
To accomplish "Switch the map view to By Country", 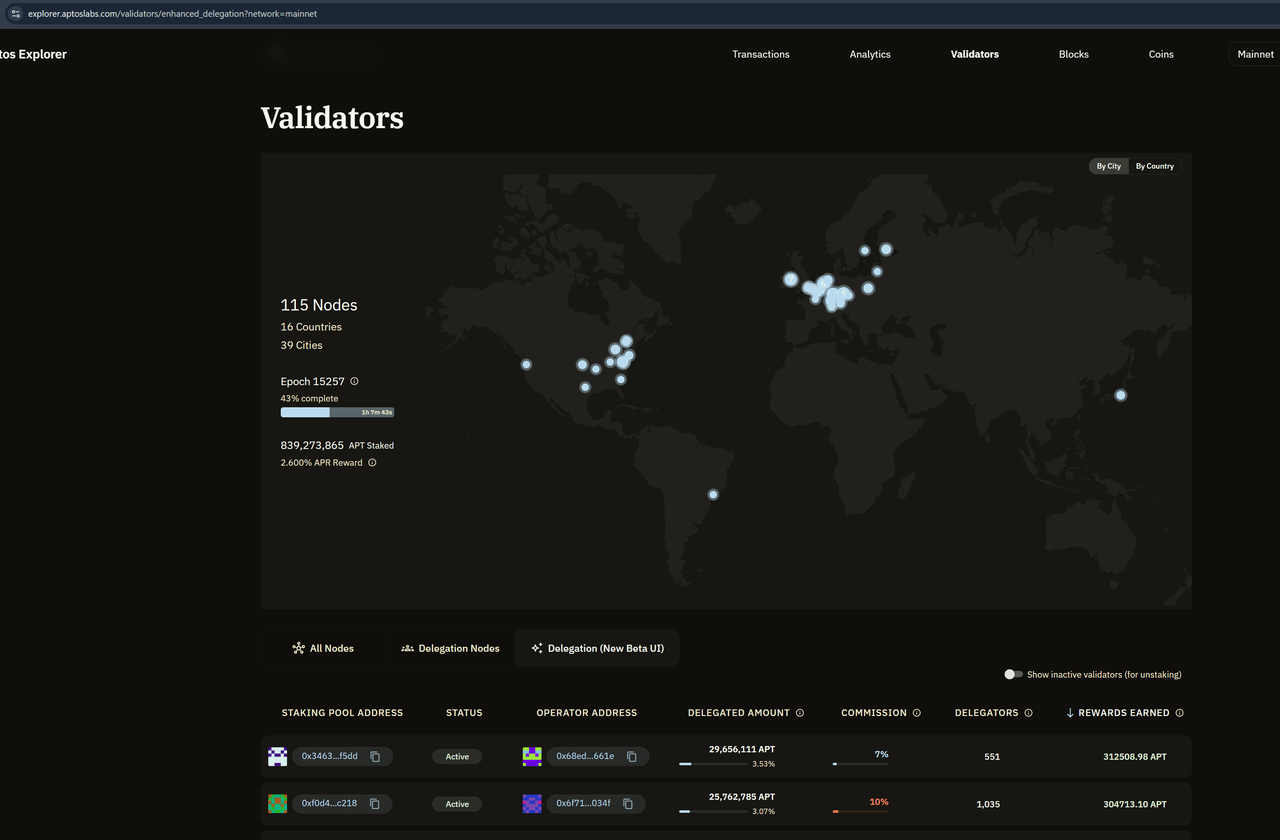I will [x=1155, y=166].
